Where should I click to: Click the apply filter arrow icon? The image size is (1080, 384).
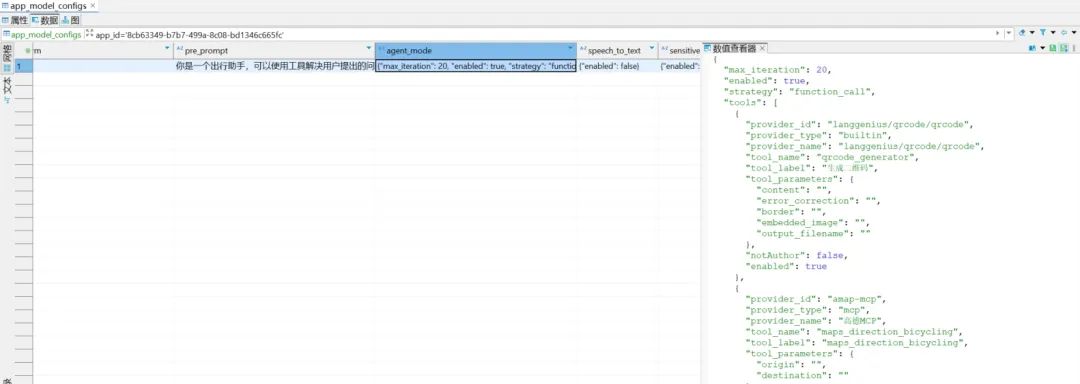(997, 33)
